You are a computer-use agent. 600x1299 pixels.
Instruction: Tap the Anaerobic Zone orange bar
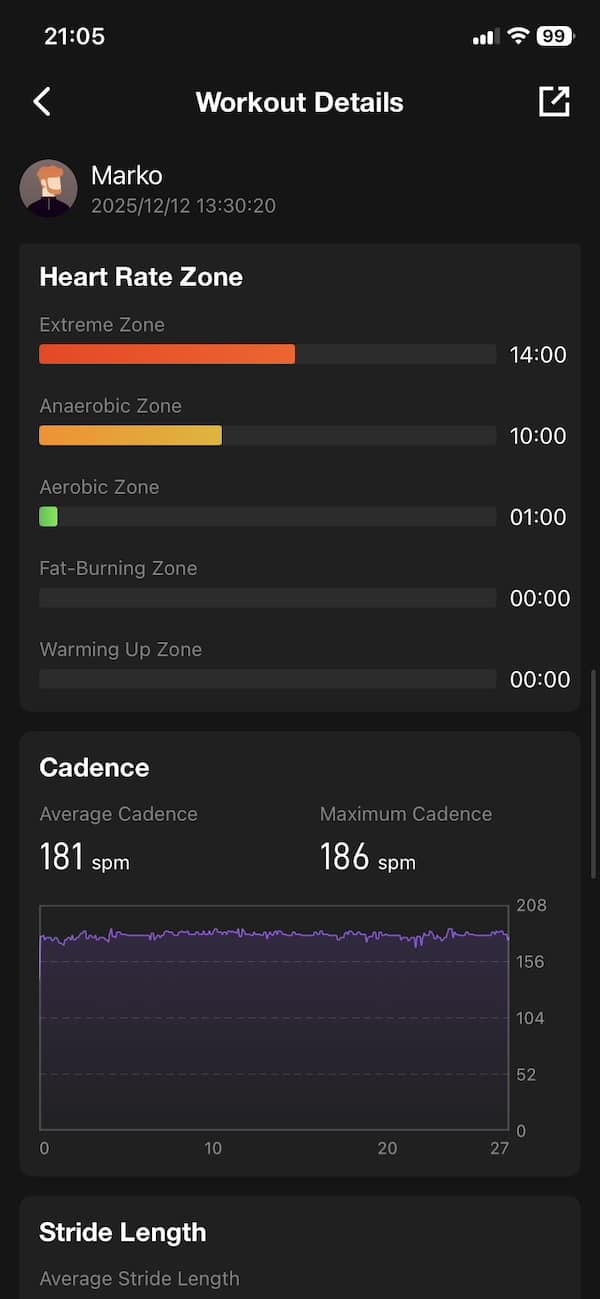pos(130,435)
